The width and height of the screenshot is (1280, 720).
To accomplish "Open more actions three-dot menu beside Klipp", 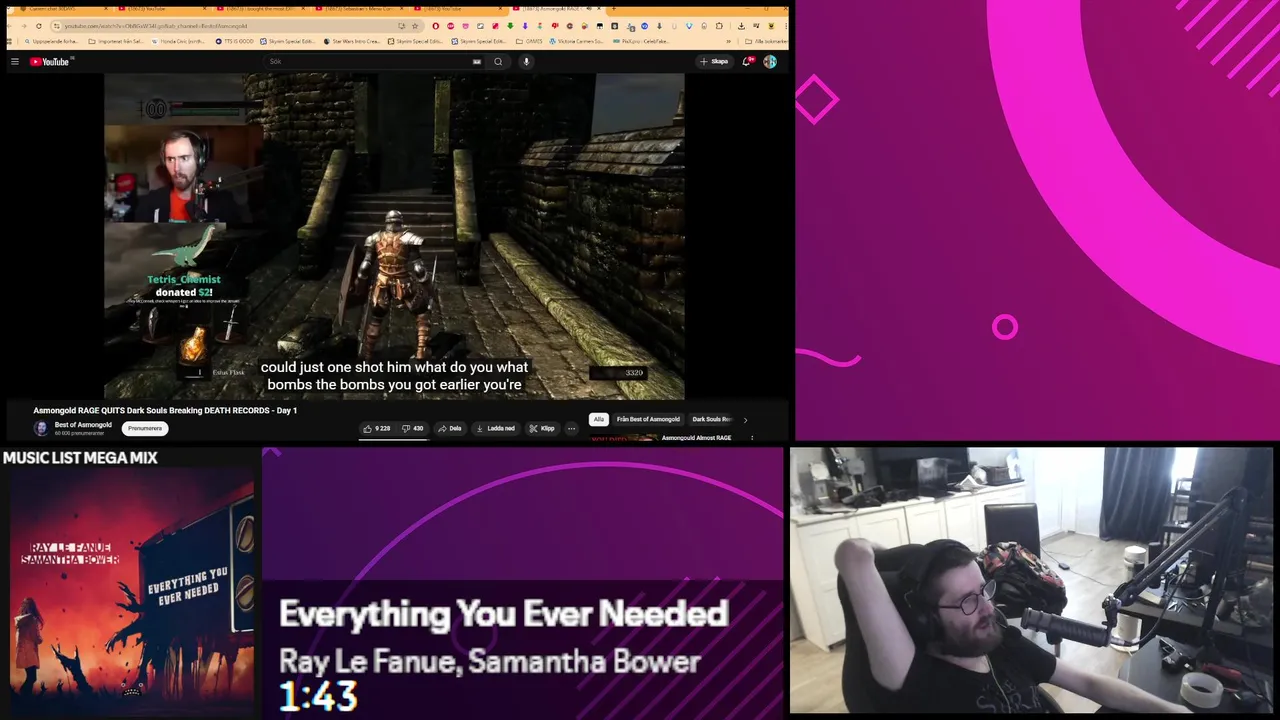I will (571, 428).
